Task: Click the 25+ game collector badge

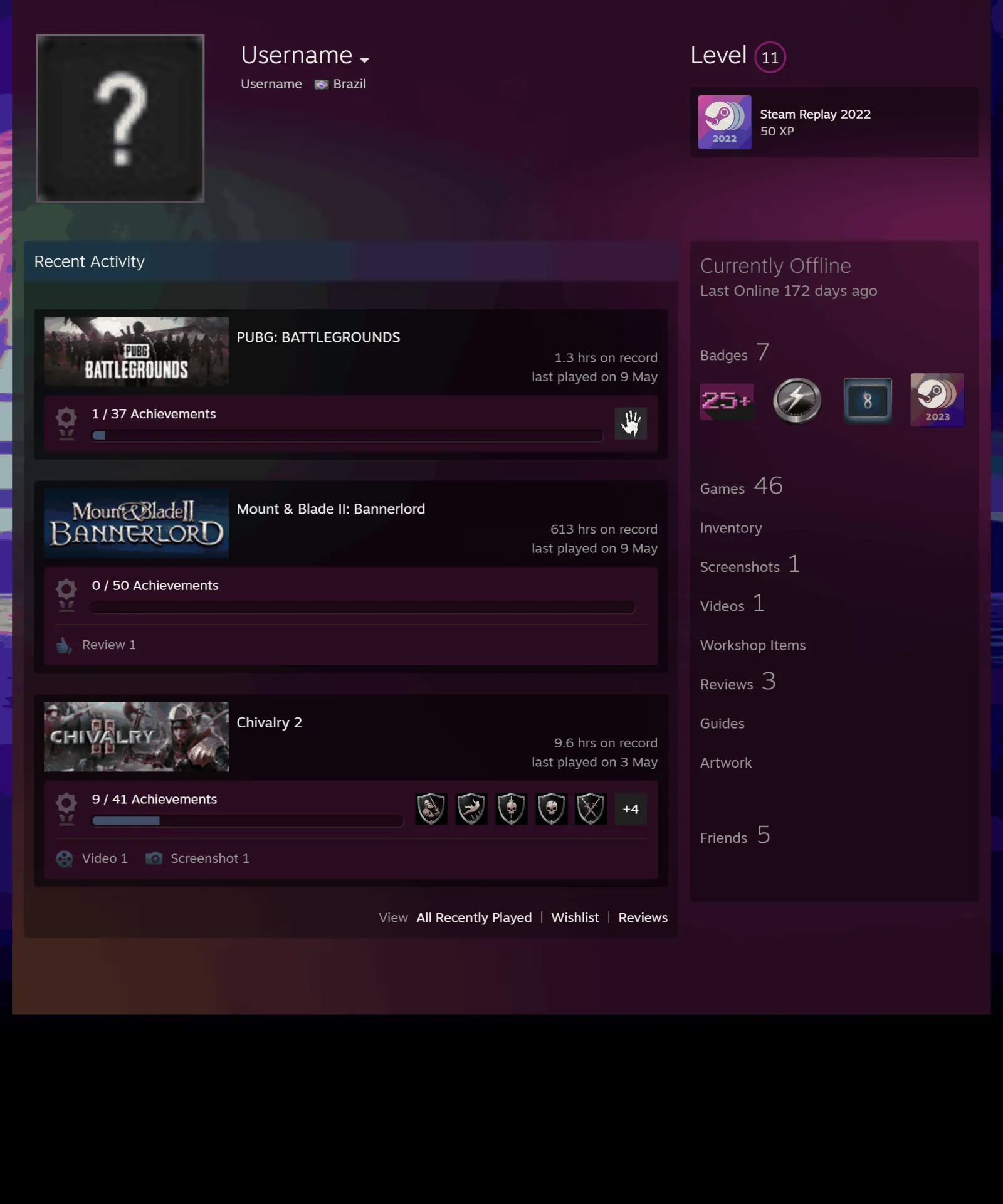Action: 727,400
